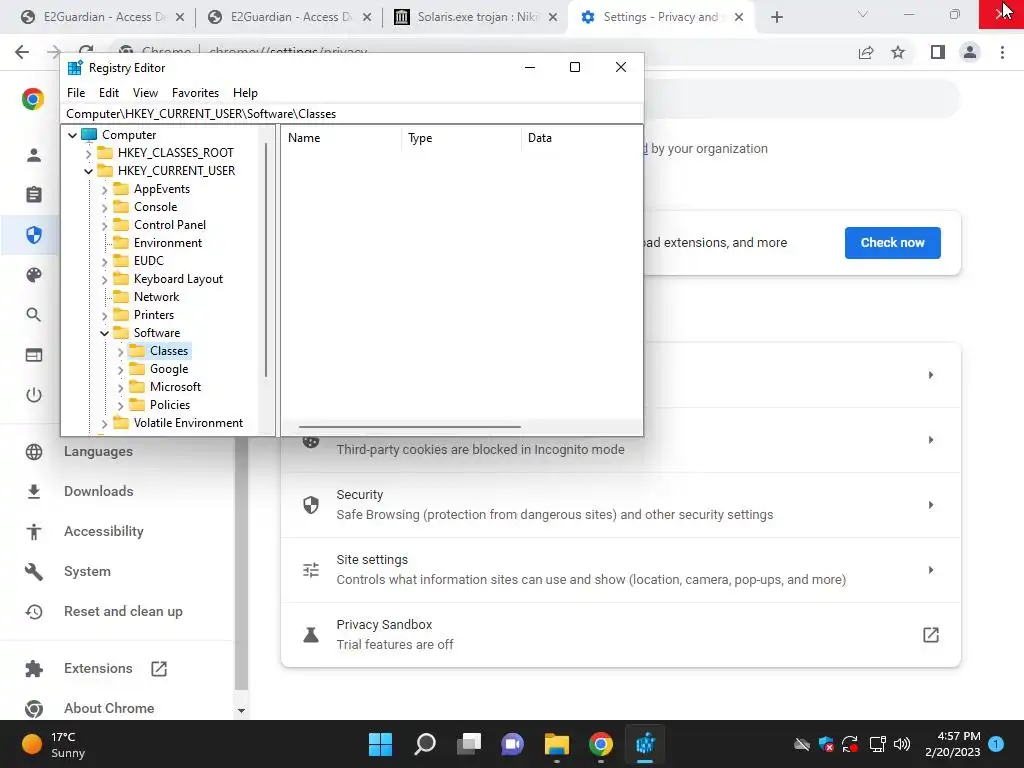Screen dimensions: 1024x768
Task: Click the Extensions puzzle piece icon
Action: [x=33, y=668]
